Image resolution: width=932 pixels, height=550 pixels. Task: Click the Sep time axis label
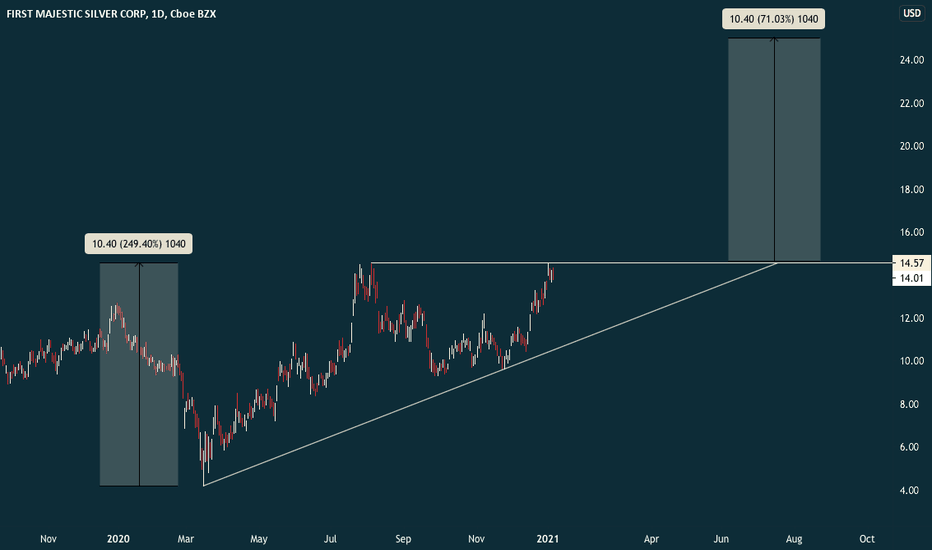point(403,539)
